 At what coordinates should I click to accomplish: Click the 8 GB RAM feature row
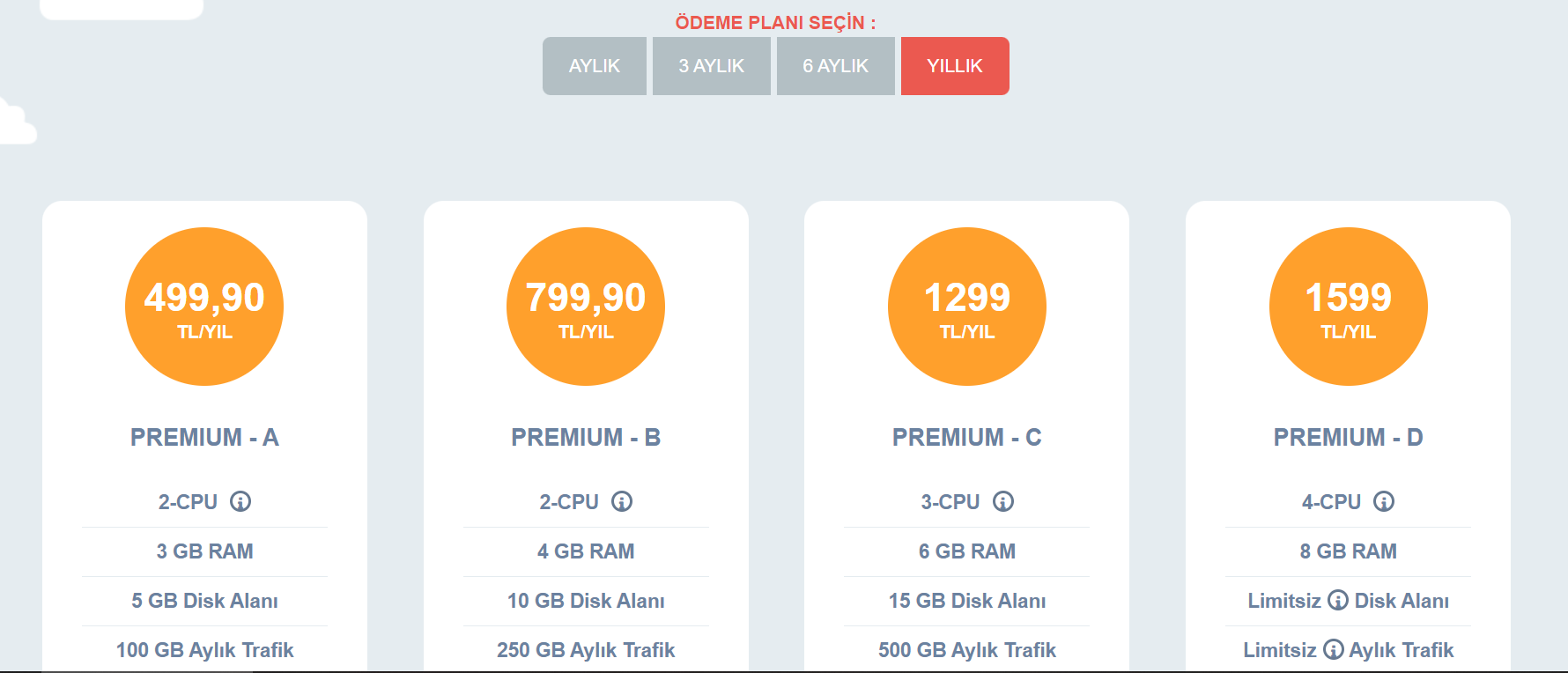tap(1349, 551)
